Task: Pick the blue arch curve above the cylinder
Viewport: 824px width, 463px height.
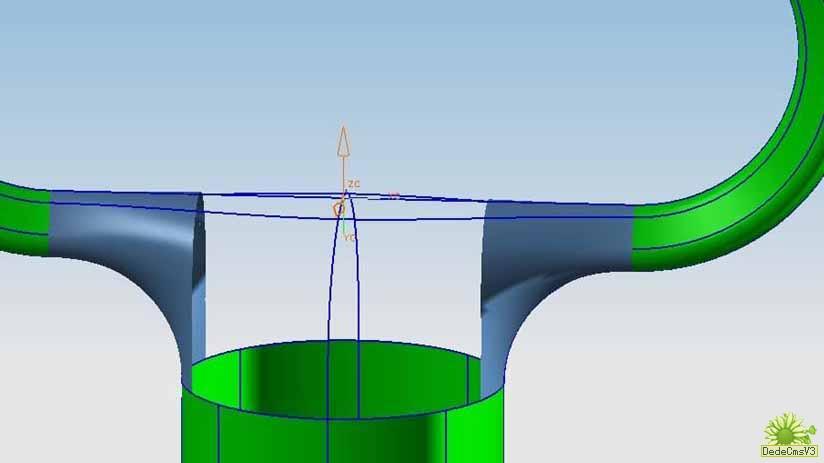Action: (327, 280)
